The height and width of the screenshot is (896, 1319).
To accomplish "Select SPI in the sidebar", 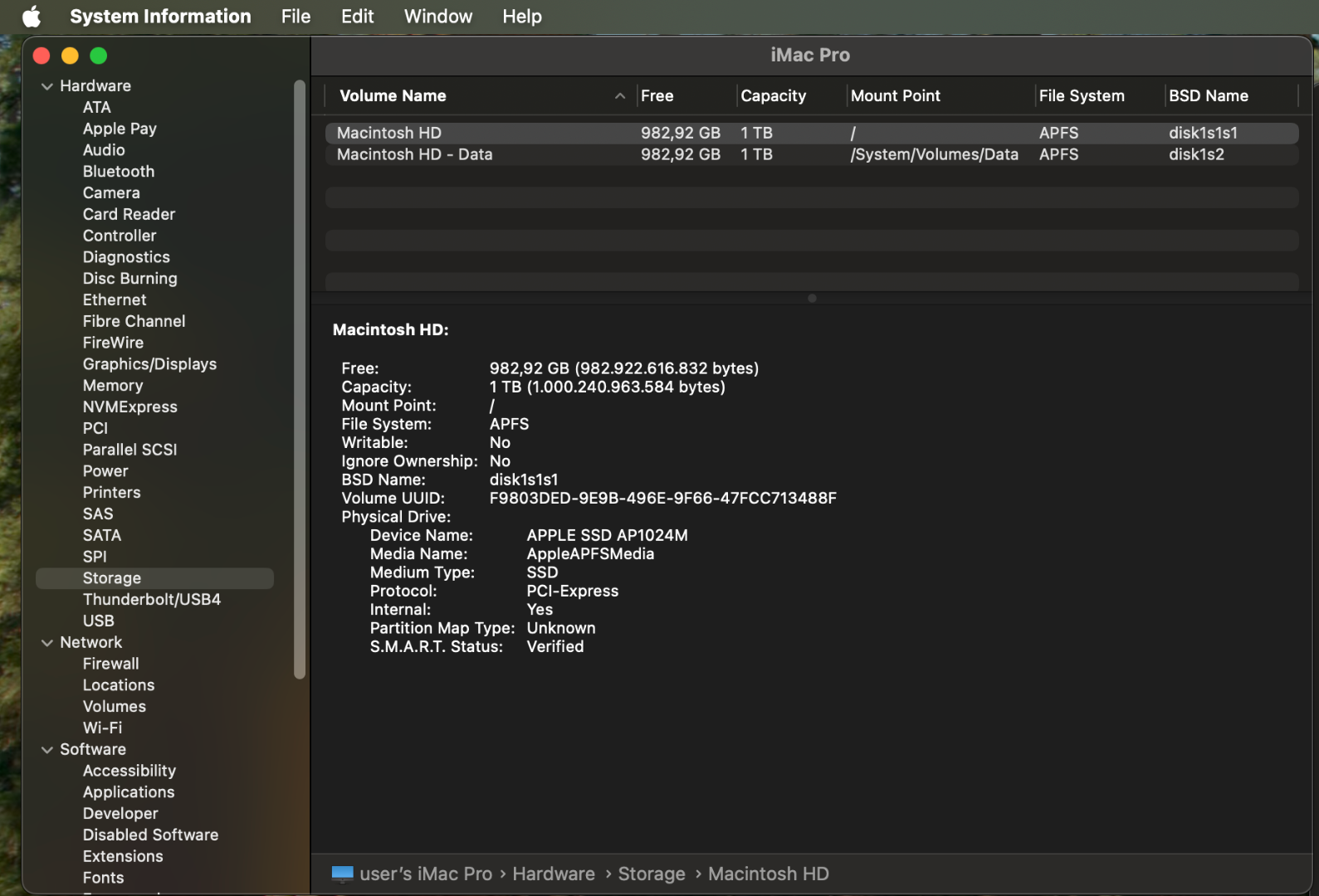I will click(x=95, y=558).
